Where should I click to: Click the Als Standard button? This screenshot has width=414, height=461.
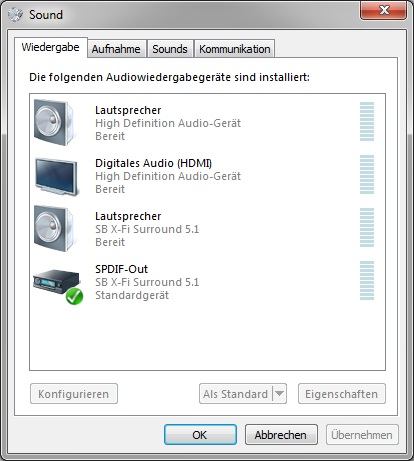coord(236,394)
